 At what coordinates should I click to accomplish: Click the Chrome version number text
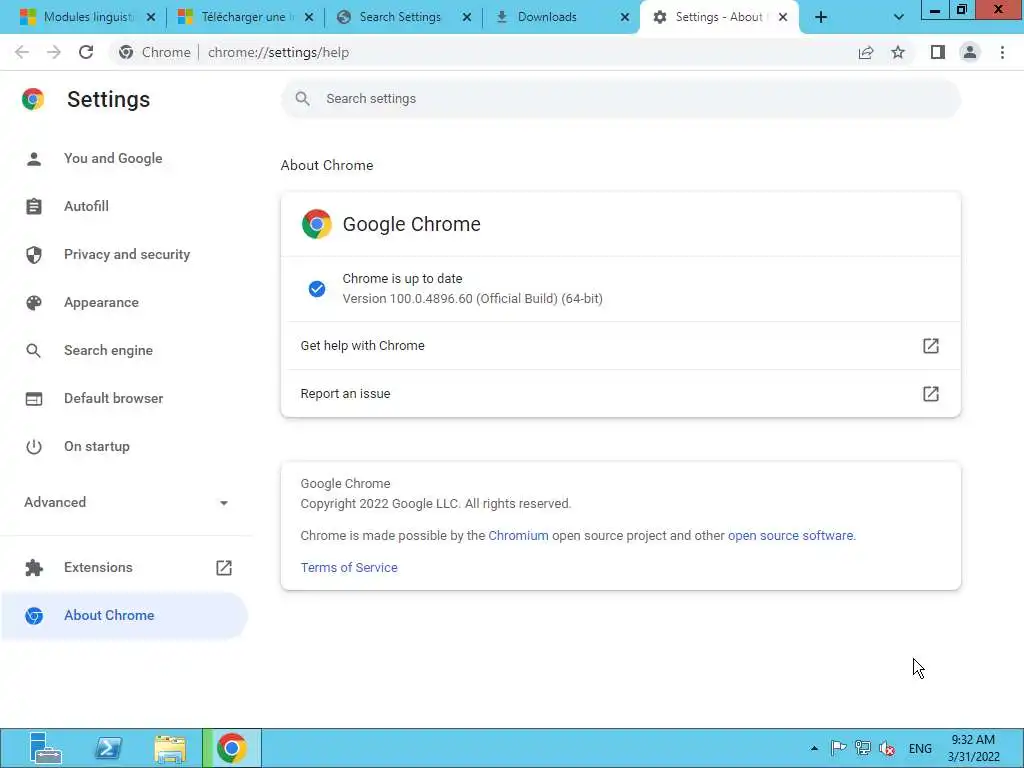tap(472, 298)
